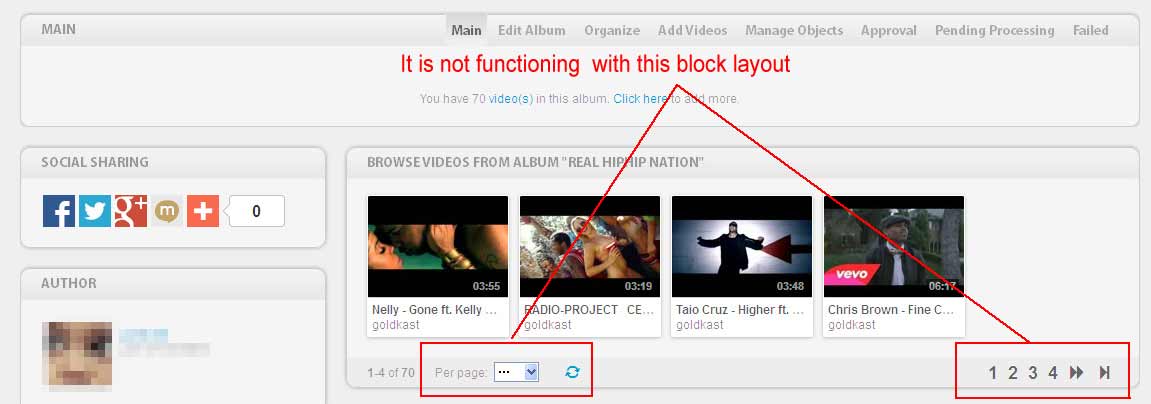Click the 'Click here' link to add more
Image resolution: width=1151 pixels, height=404 pixels.
click(x=640, y=98)
